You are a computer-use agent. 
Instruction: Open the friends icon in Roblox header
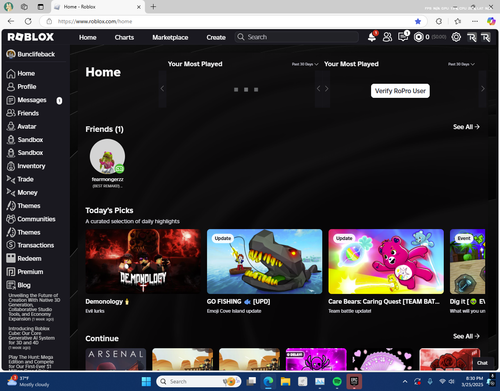pos(387,37)
